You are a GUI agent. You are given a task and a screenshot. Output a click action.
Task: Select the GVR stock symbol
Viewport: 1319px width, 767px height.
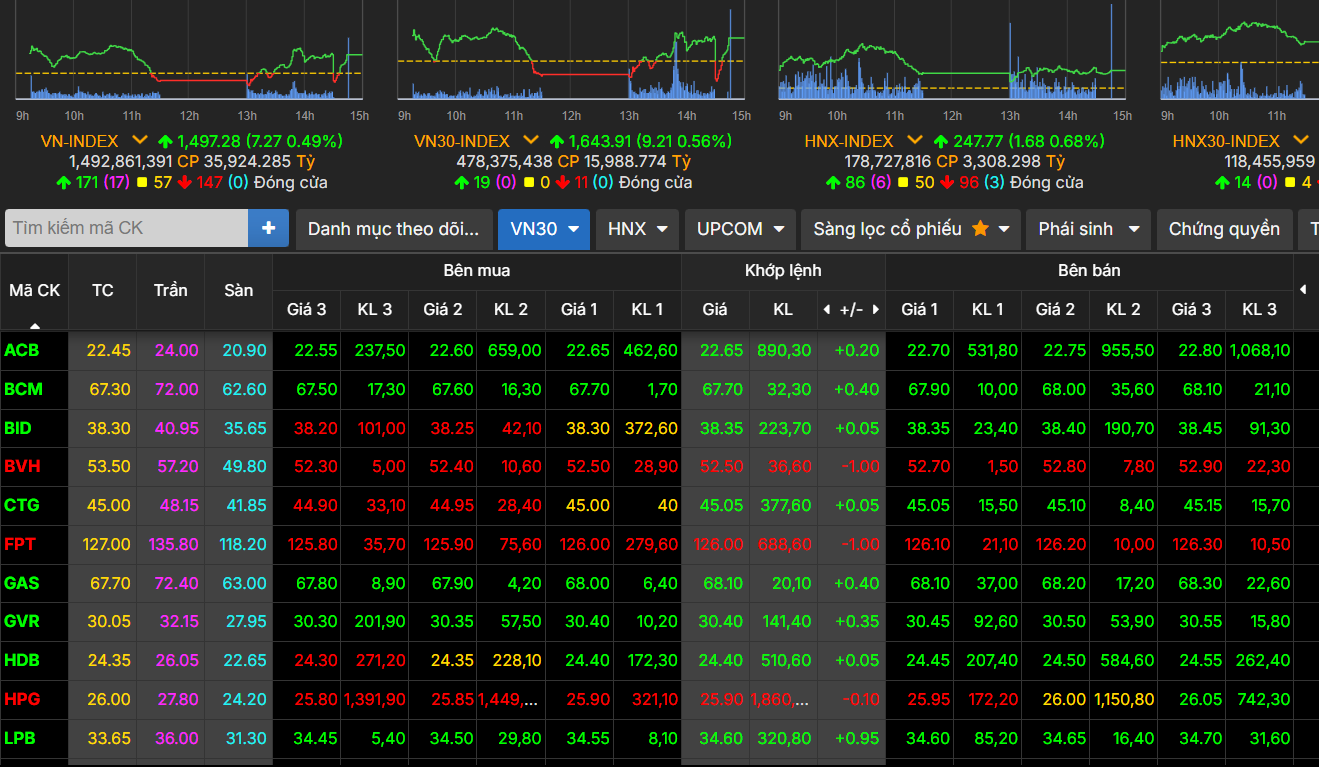tap(22, 621)
